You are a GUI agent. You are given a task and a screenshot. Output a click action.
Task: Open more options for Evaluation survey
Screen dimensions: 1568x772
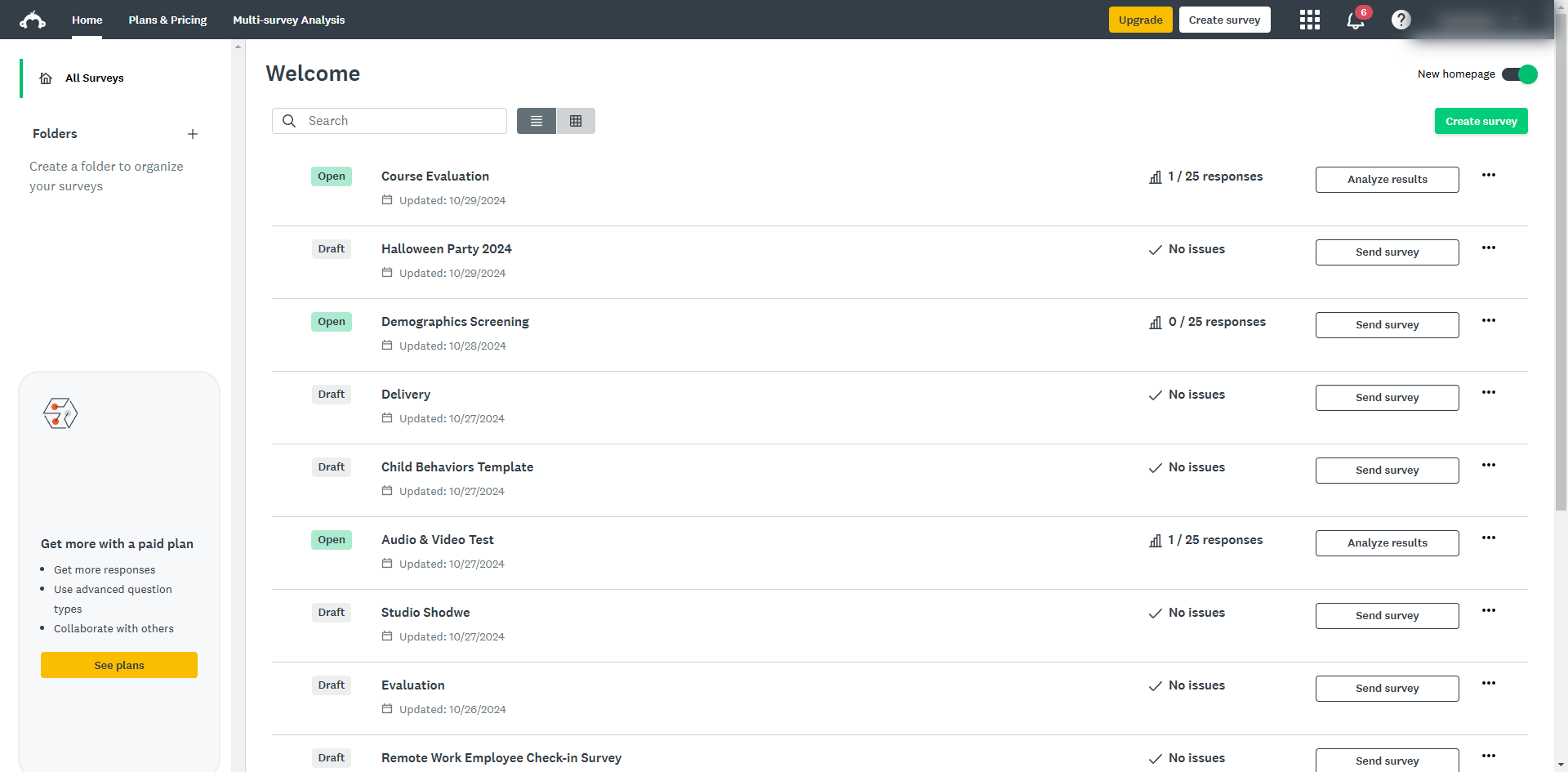coord(1489,683)
